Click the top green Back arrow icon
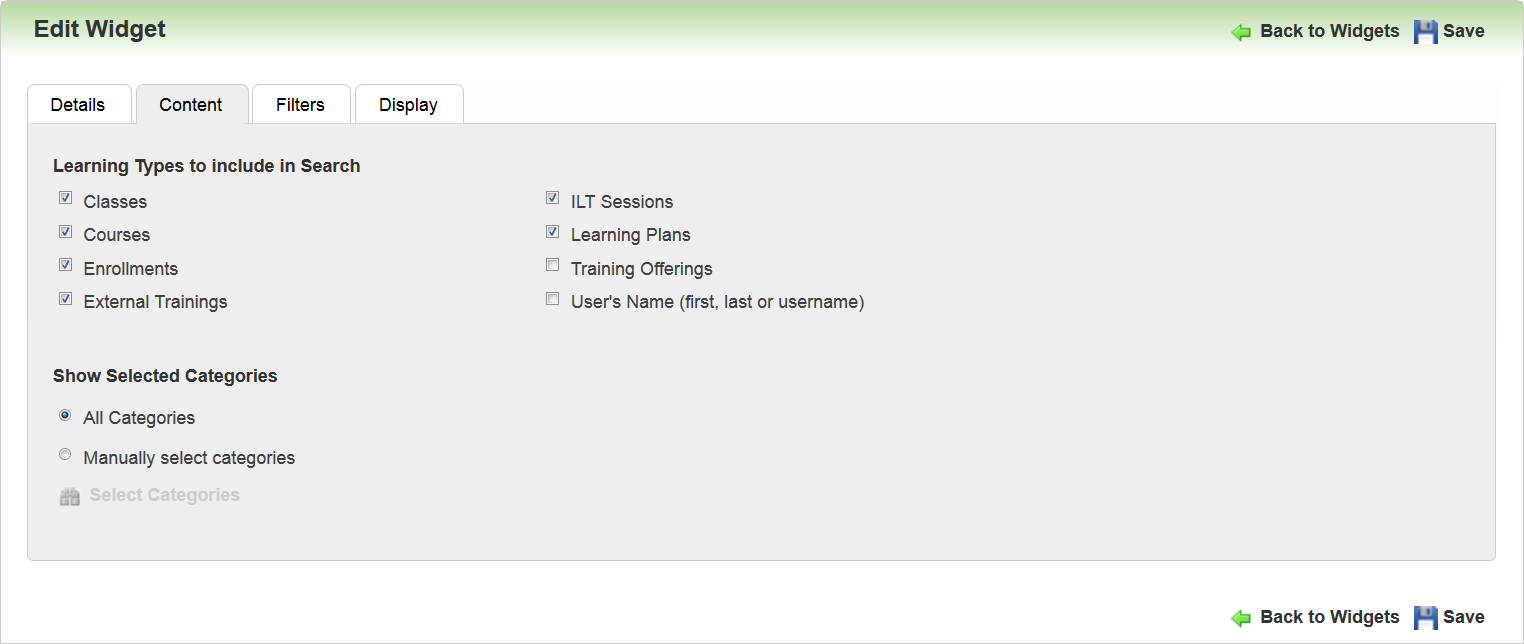The width and height of the screenshot is (1524, 644). (x=1241, y=32)
